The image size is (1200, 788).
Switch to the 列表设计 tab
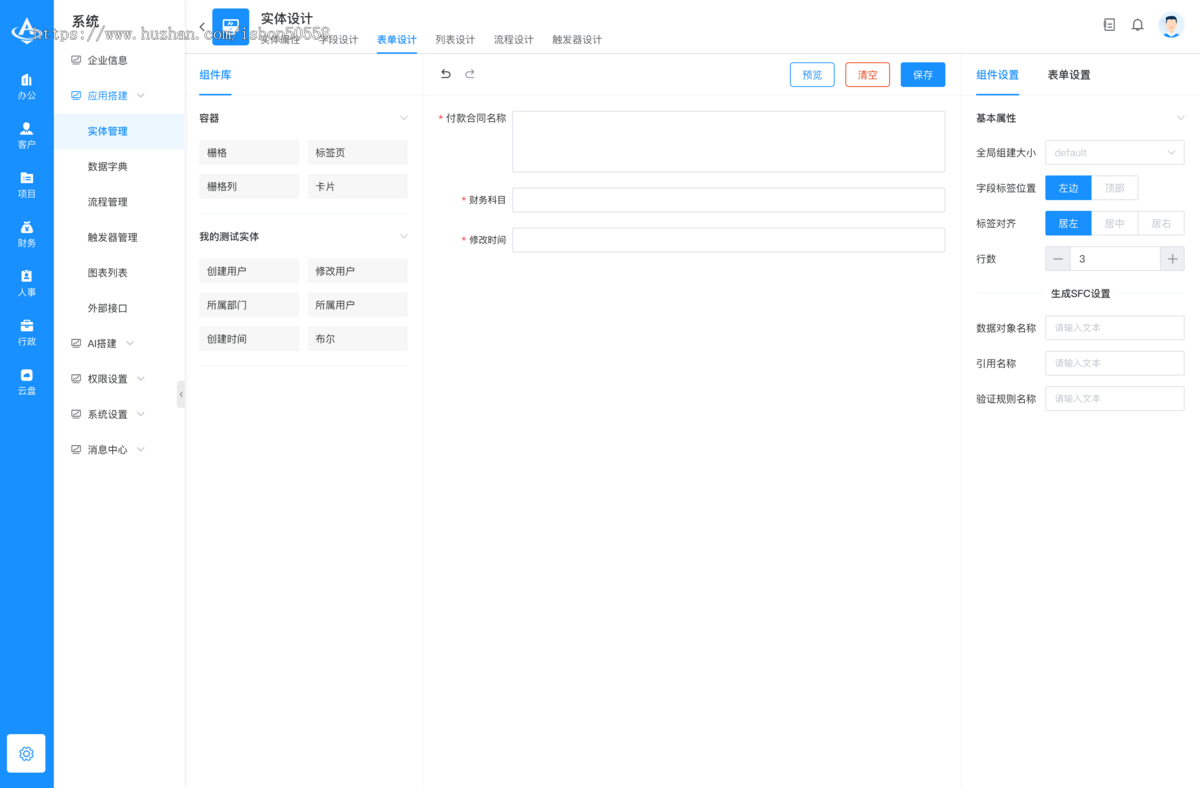point(455,40)
